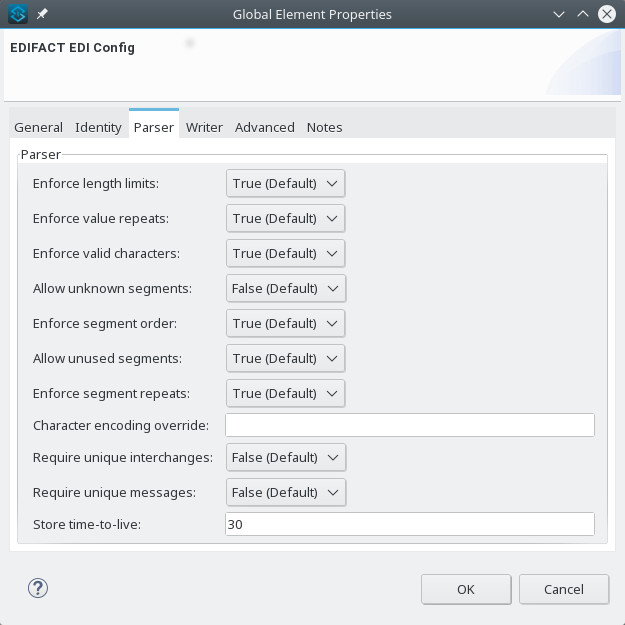
Task: Click the Character encoding override field
Action: (410, 425)
